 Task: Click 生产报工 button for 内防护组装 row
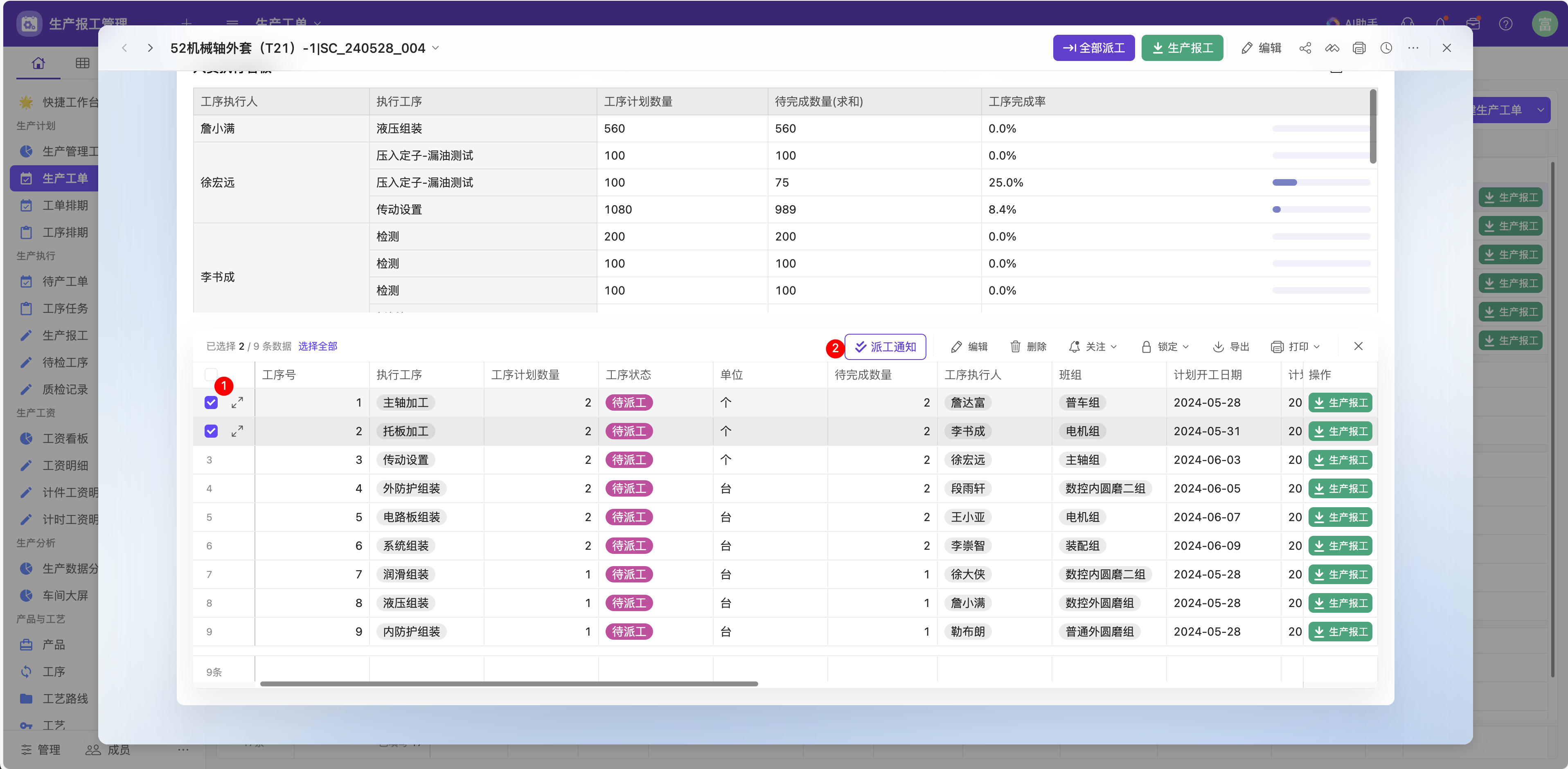1340,632
